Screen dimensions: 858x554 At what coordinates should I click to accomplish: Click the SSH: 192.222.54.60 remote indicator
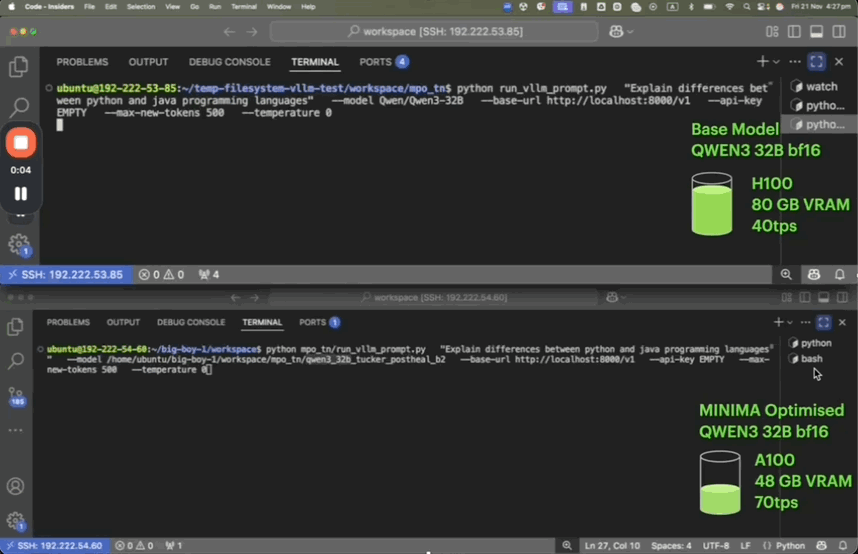[54, 546]
